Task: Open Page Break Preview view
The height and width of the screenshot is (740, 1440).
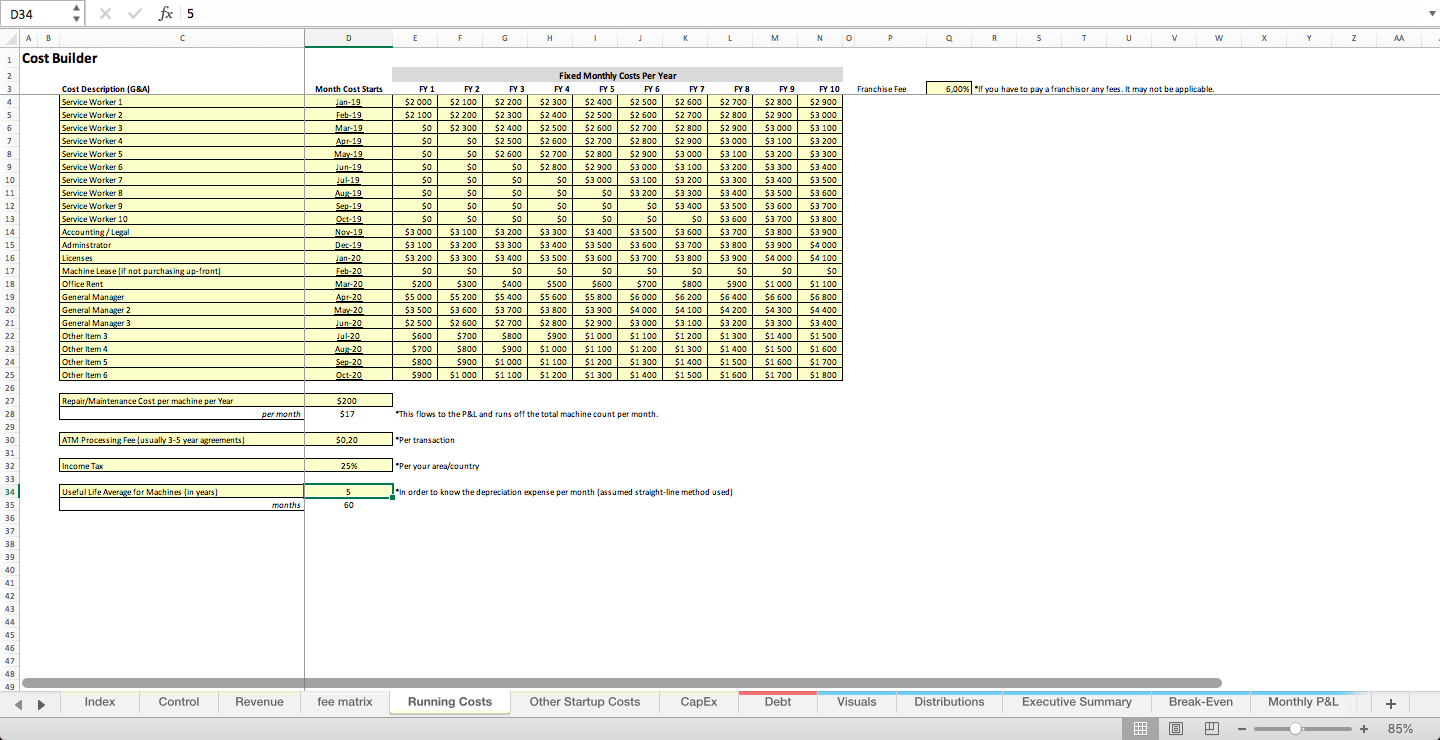Action: coord(1211,729)
